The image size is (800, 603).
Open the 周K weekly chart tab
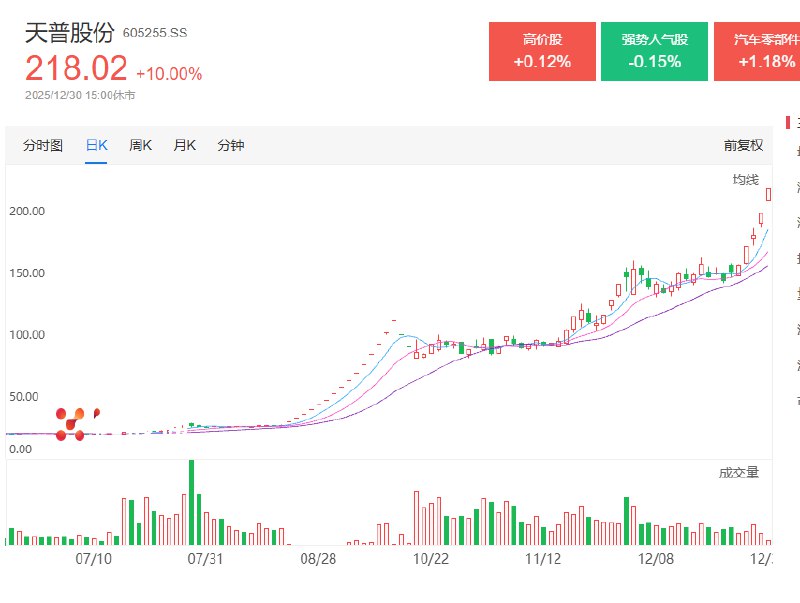[x=140, y=145]
